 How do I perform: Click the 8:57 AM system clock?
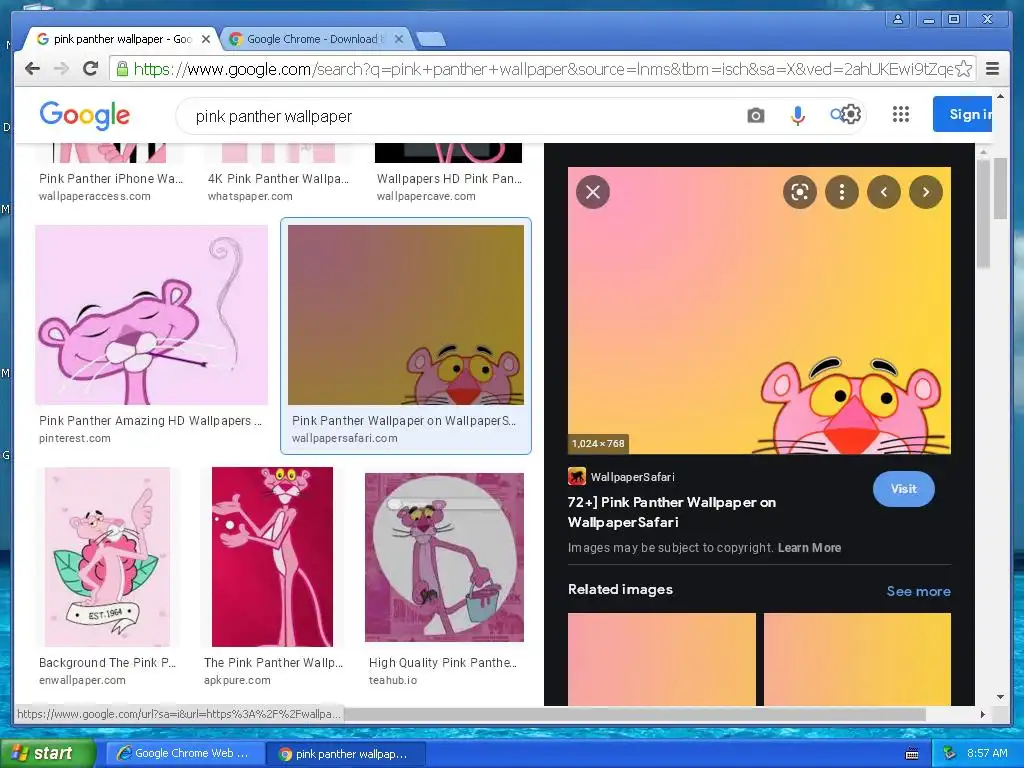point(987,754)
